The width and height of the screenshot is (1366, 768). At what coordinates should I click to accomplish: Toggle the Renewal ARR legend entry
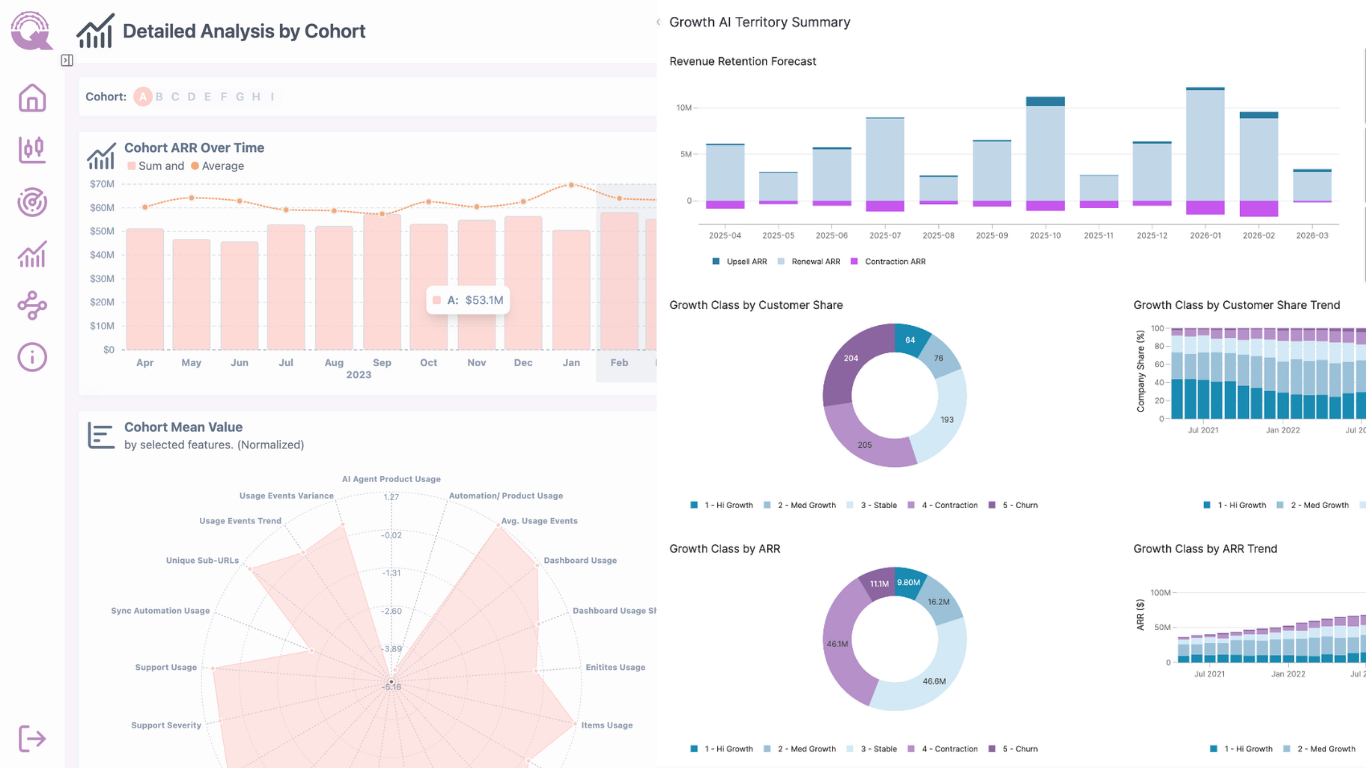[809, 261]
